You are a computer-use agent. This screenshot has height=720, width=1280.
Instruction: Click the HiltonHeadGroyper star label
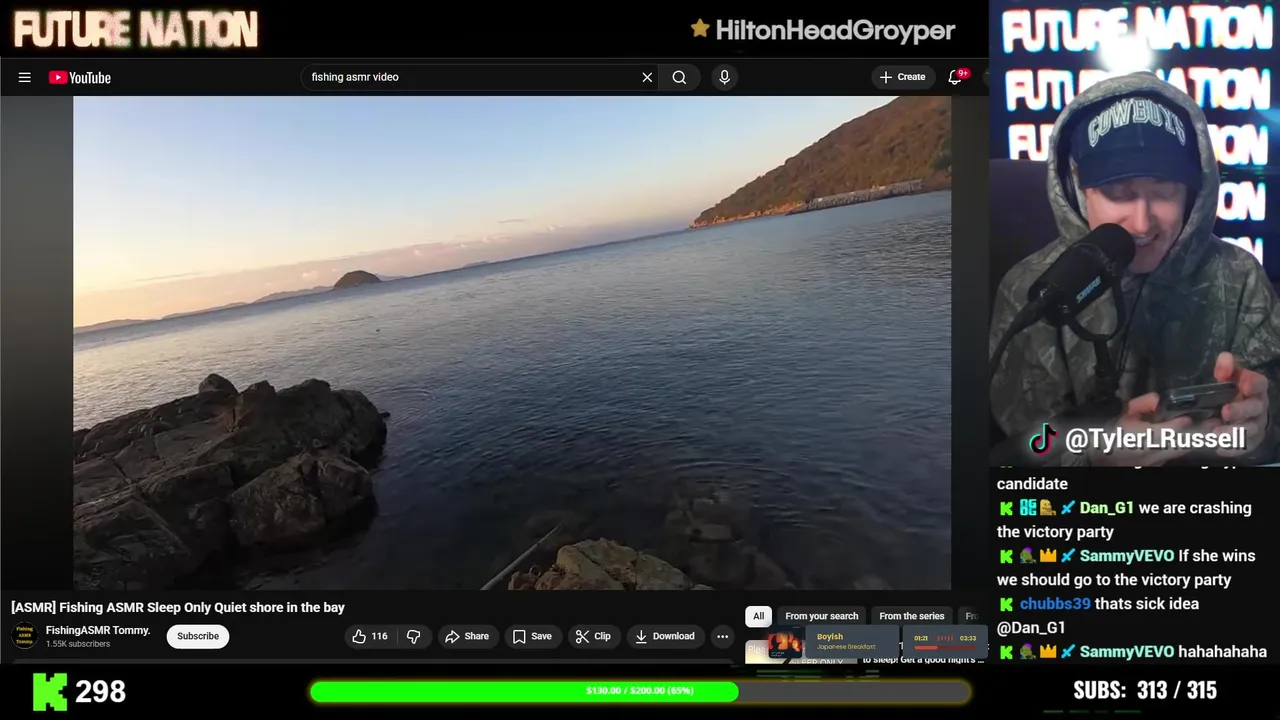[x=822, y=30]
